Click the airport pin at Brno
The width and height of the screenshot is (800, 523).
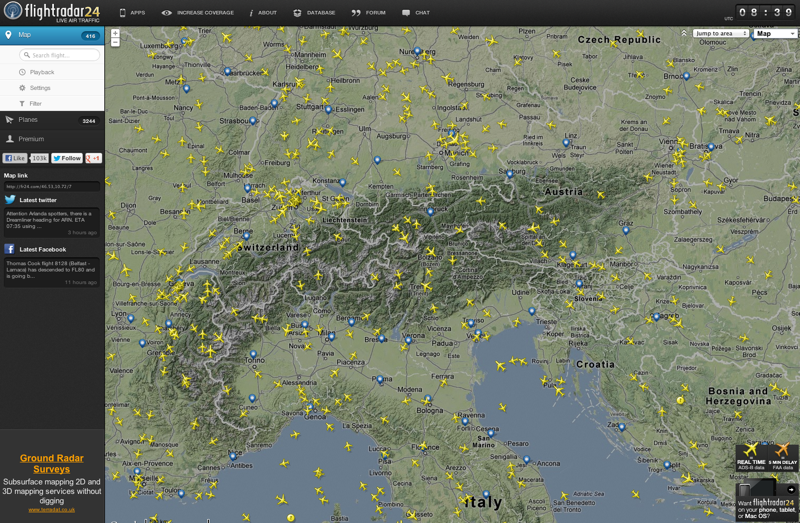coord(686,77)
